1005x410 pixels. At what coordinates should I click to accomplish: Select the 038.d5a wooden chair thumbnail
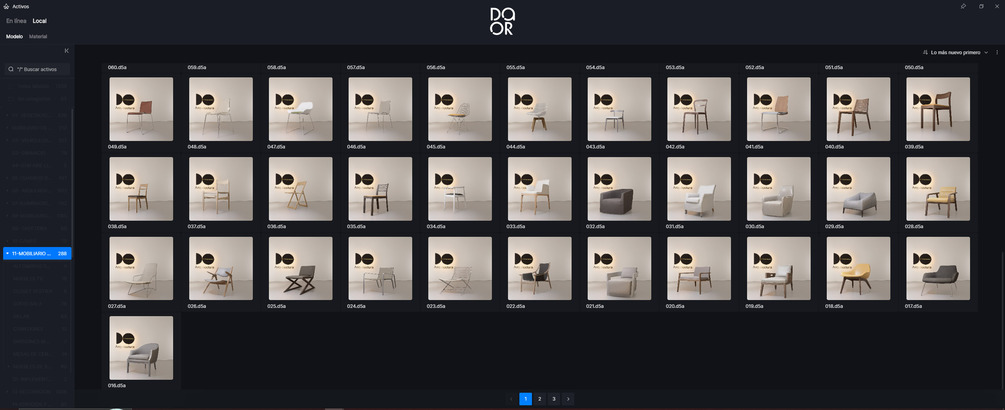[141, 189]
